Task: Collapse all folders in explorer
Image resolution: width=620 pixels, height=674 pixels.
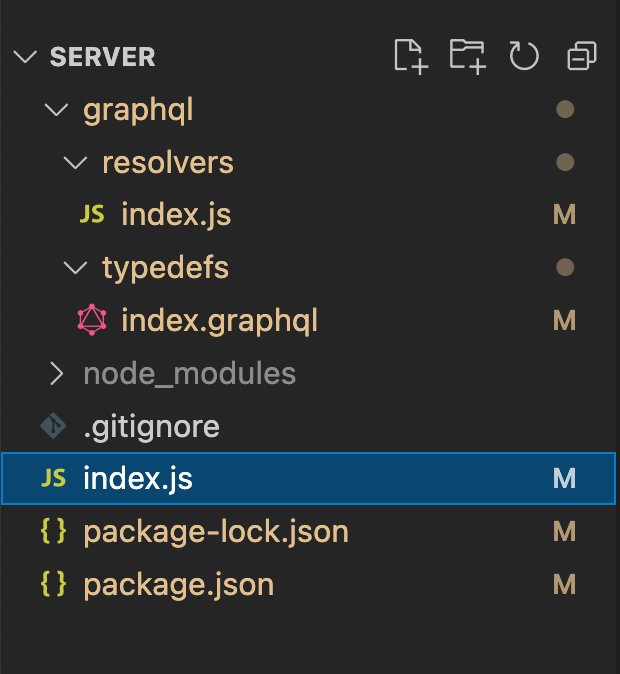Action: (581, 57)
